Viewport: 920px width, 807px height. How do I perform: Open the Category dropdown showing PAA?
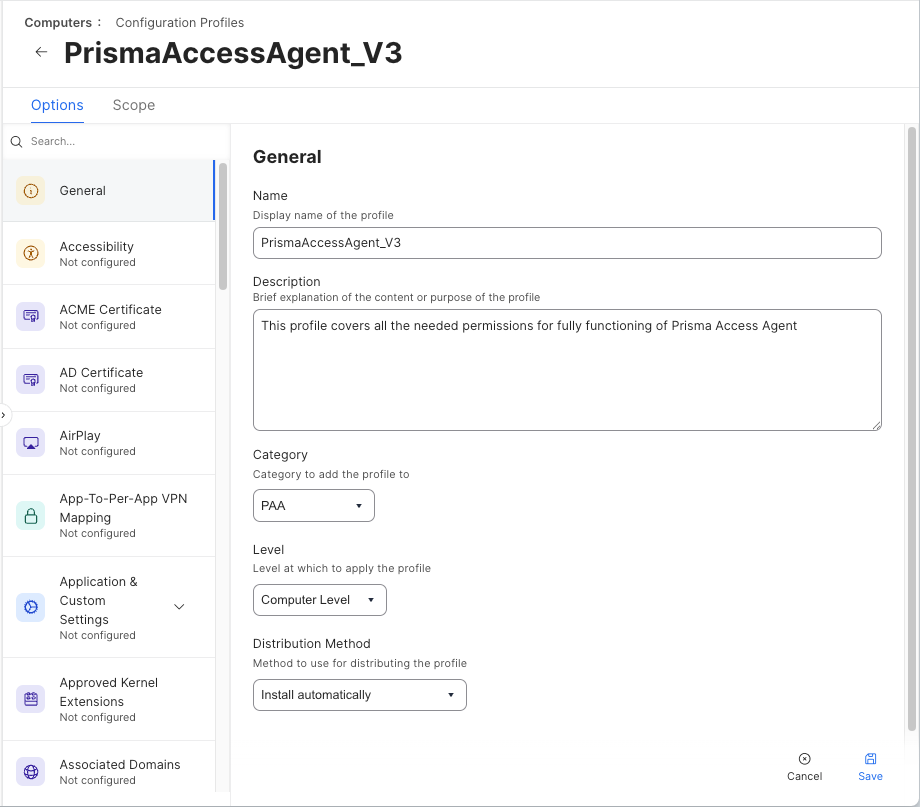[x=313, y=506]
